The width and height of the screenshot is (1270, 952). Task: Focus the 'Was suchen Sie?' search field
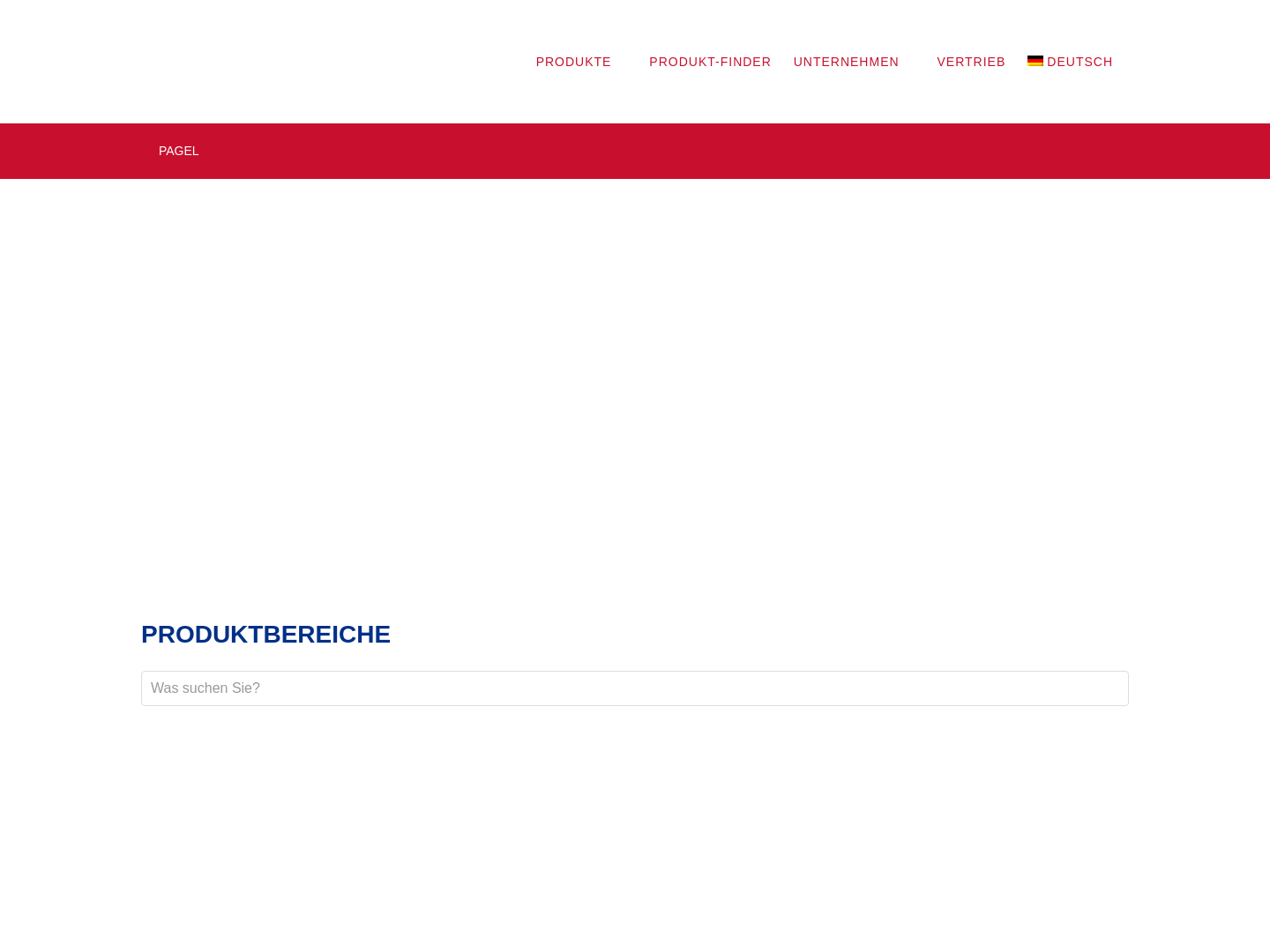tap(635, 688)
